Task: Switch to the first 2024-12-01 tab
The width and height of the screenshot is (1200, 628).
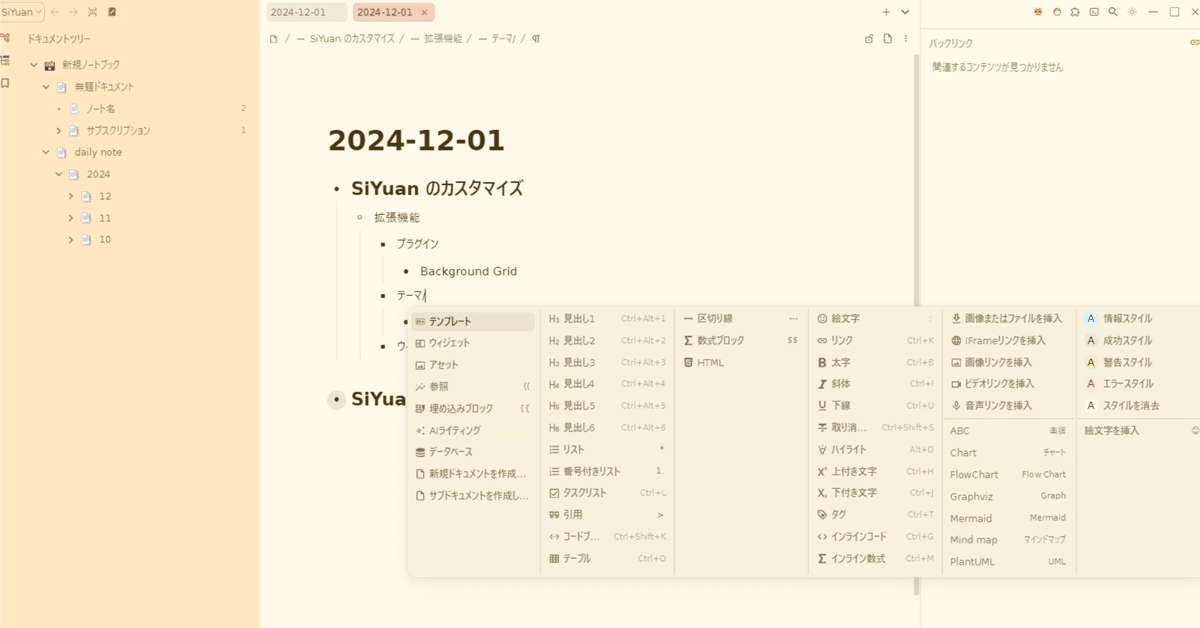Action: [x=306, y=12]
